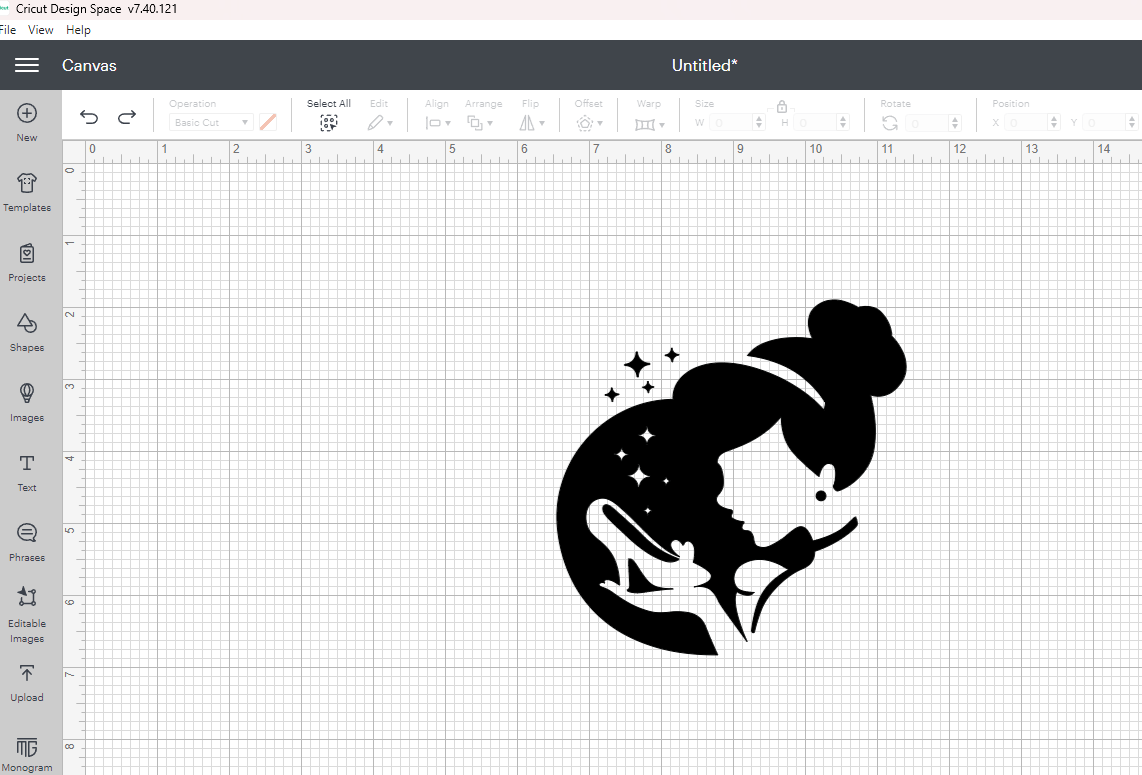Open the File menu
This screenshot has width=1142, height=775.
tap(7, 30)
